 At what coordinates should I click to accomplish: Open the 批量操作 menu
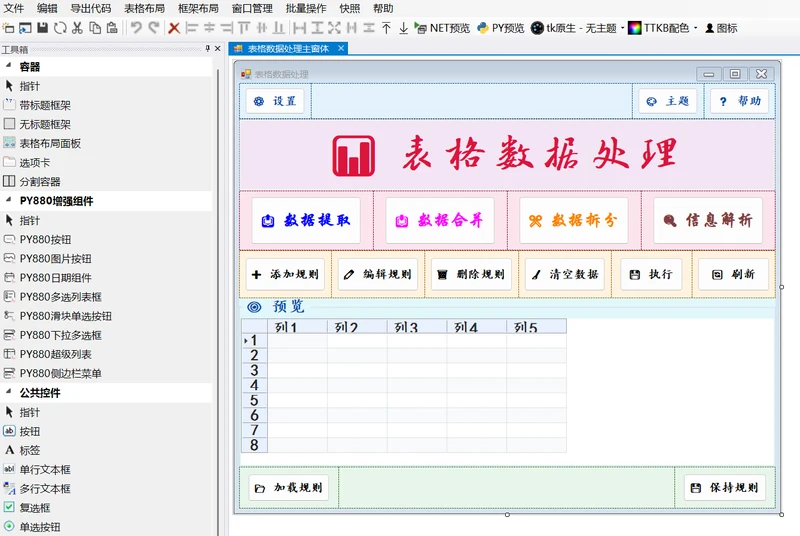pos(306,8)
